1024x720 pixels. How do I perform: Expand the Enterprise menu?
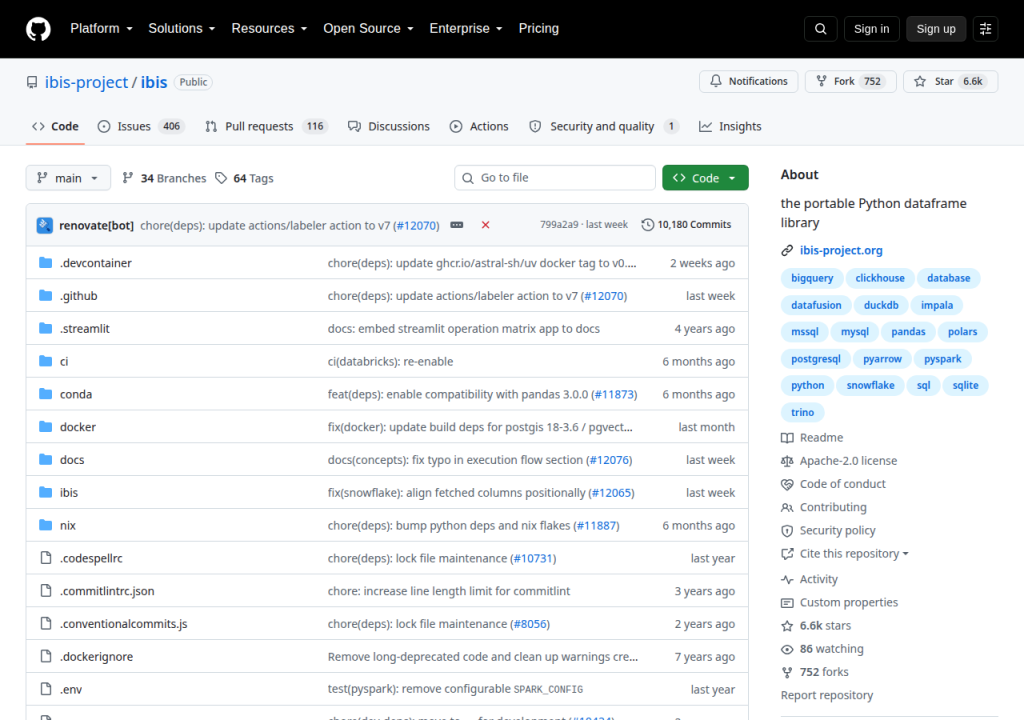coord(466,29)
